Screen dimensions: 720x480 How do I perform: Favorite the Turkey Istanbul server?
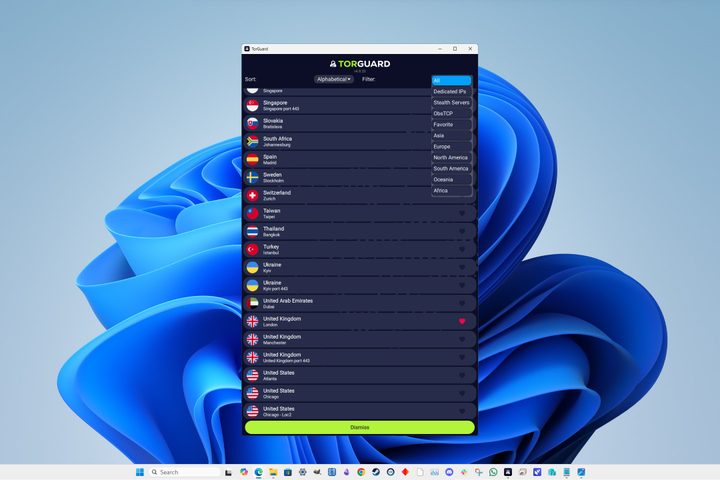(x=462, y=249)
